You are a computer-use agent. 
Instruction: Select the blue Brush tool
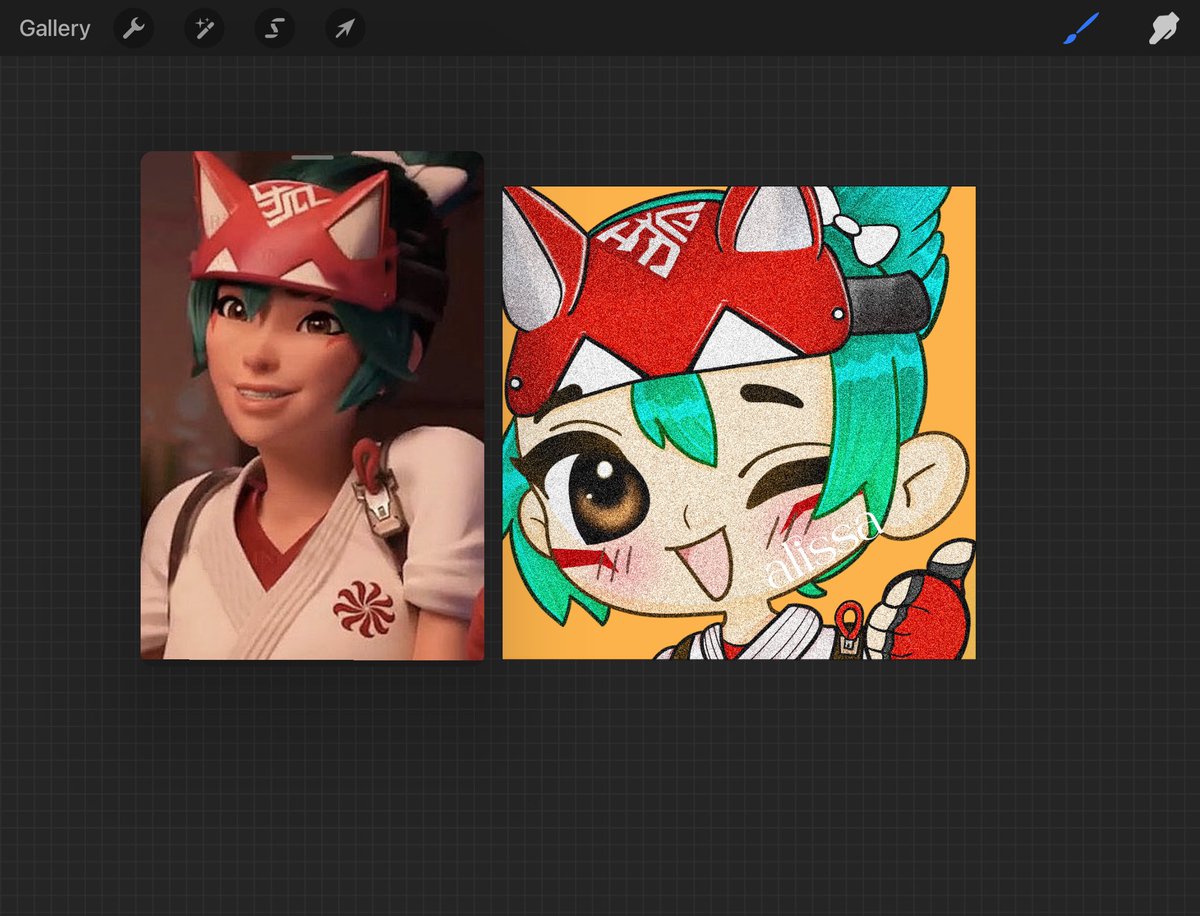click(x=1081, y=29)
